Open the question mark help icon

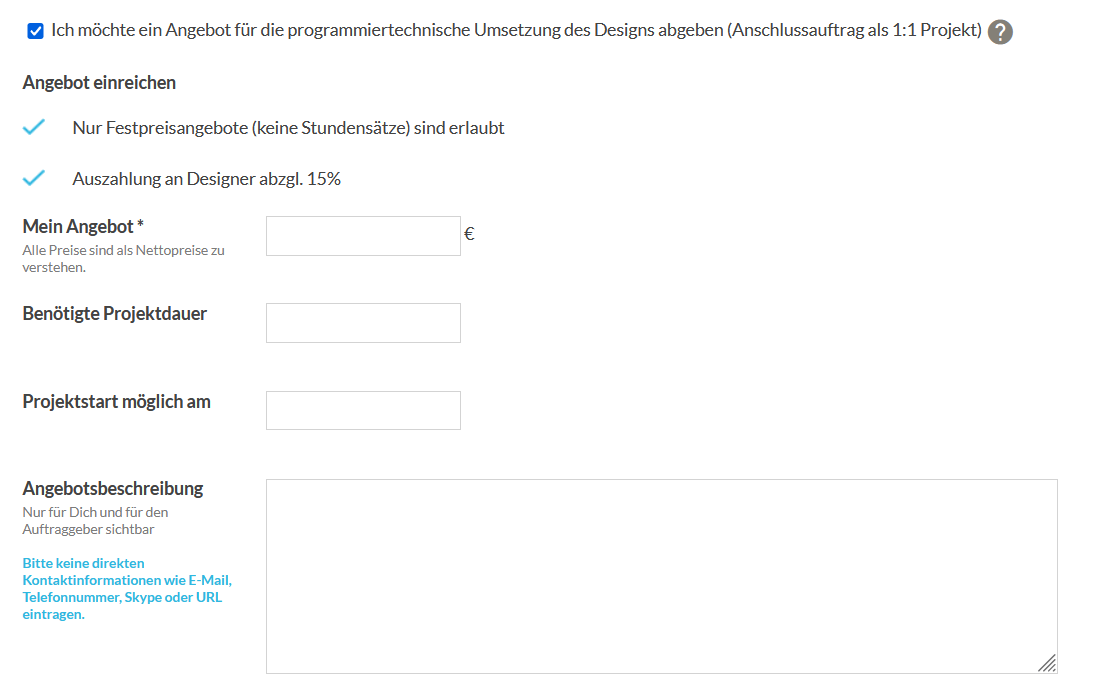tap(1000, 32)
